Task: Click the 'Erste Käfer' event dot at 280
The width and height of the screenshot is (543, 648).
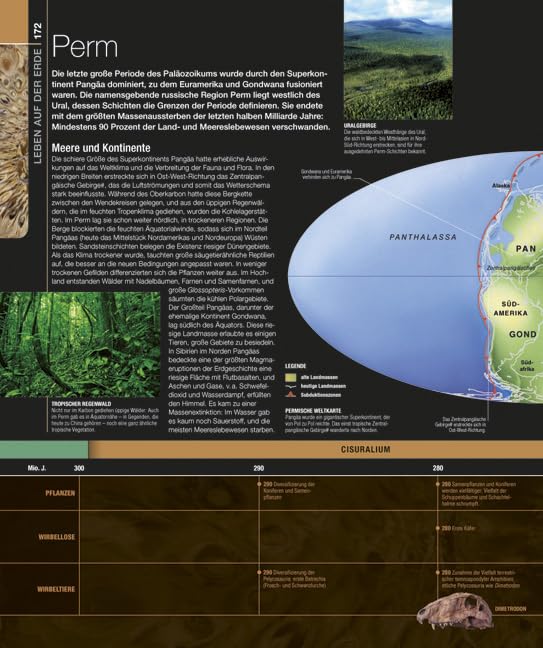Action: coord(438,528)
